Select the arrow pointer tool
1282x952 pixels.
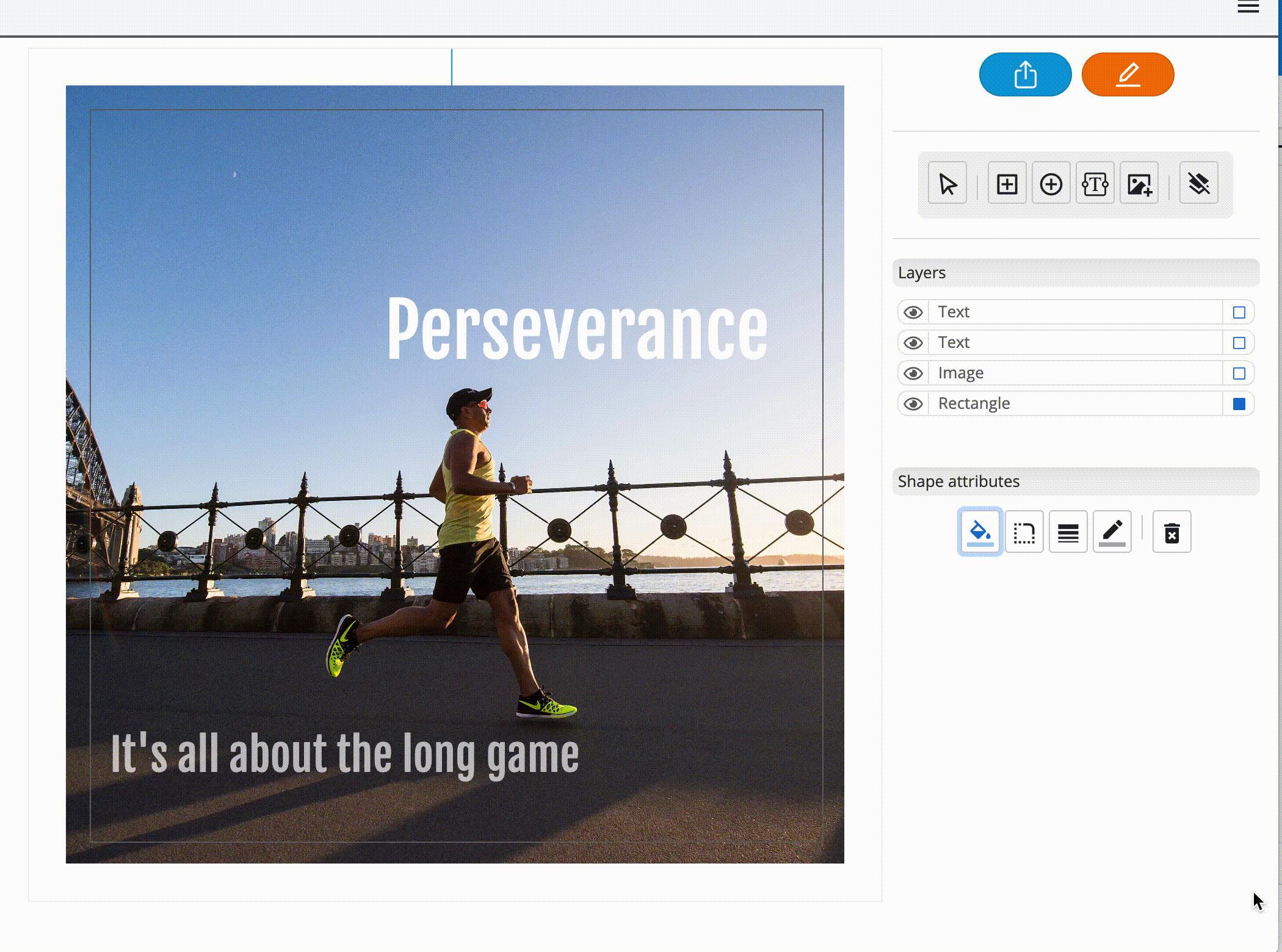(x=947, y=184)
